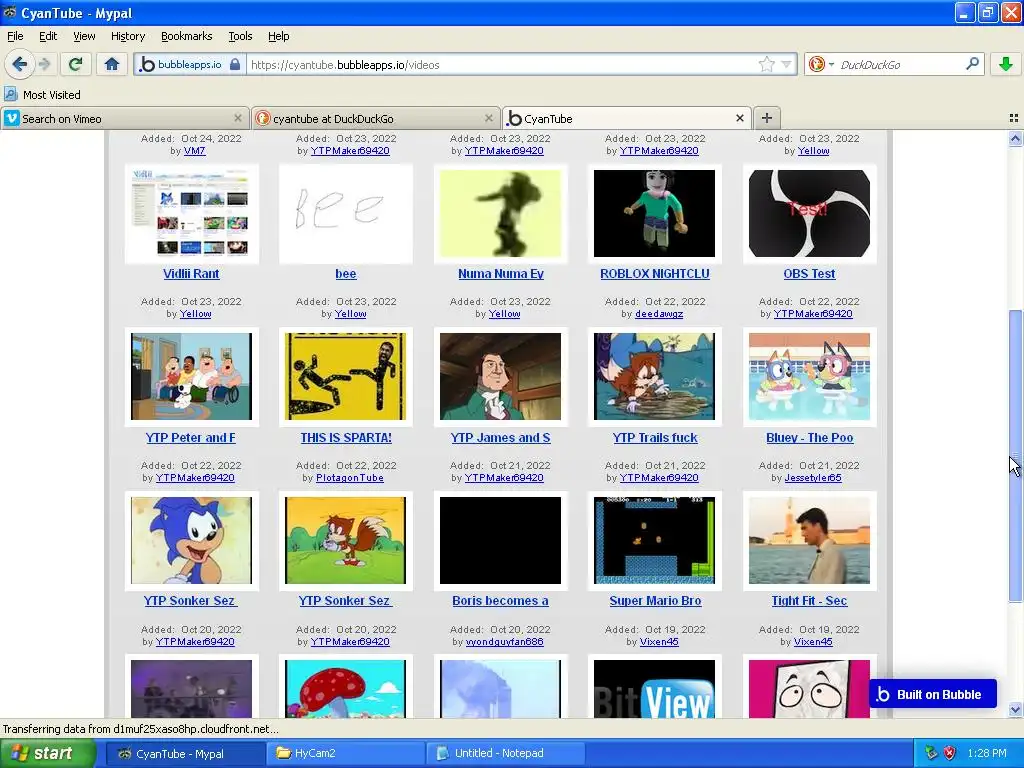This screenshot has width=1024, height=768.
Task: Visit user deedawgz profile link
Action: (x=659, y=314)
